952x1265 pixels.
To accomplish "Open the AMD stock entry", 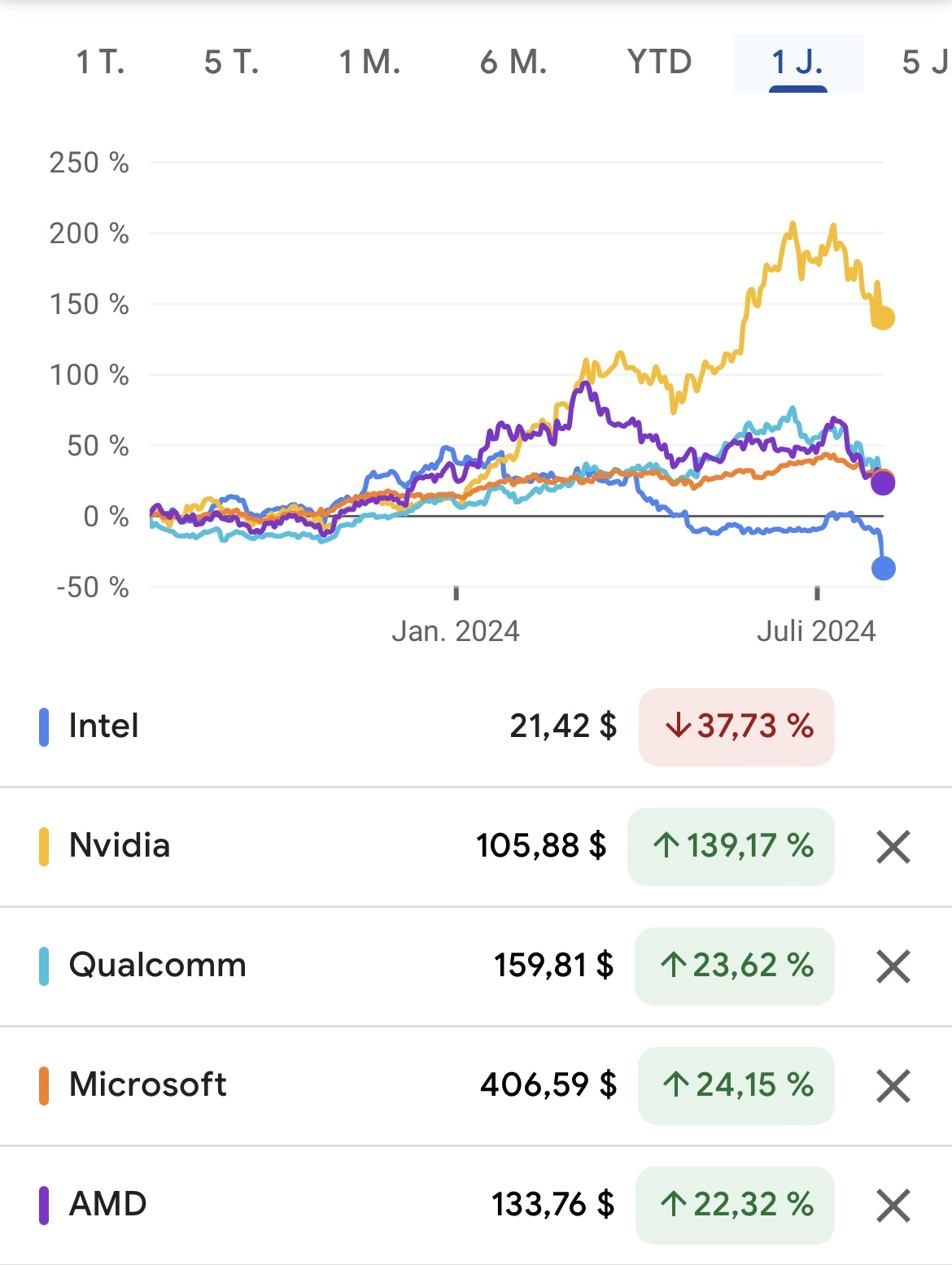I will [x=107, y=1204].
